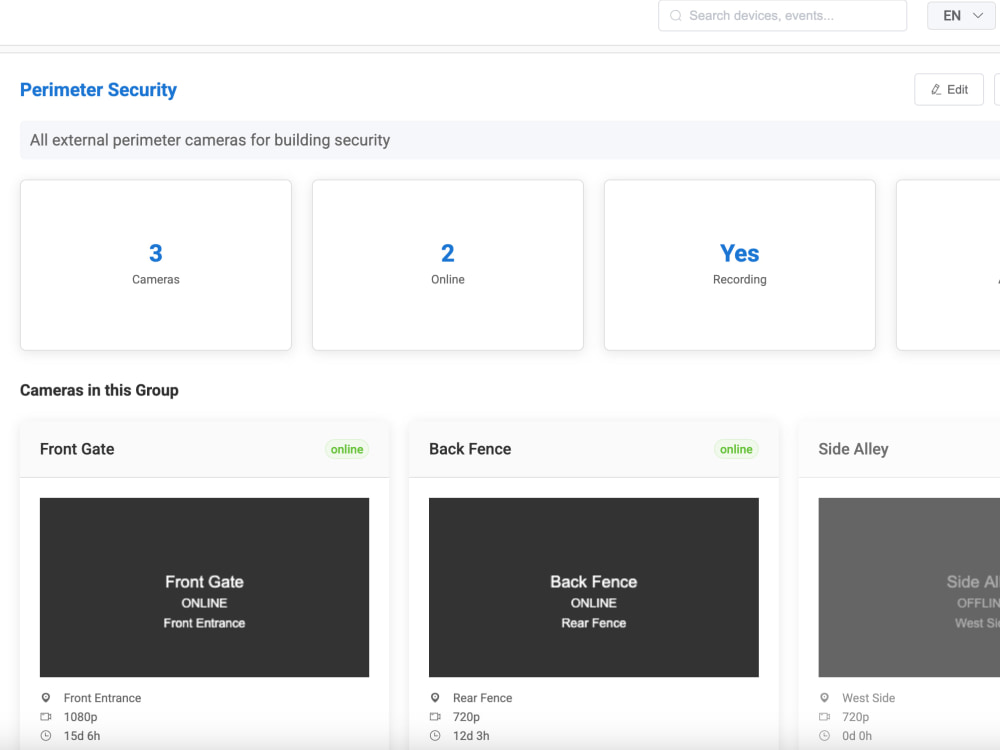Click the 12d 3h uptime clock icon
The height and width of the screenshot is (750, 1000).
pos(435,735)
